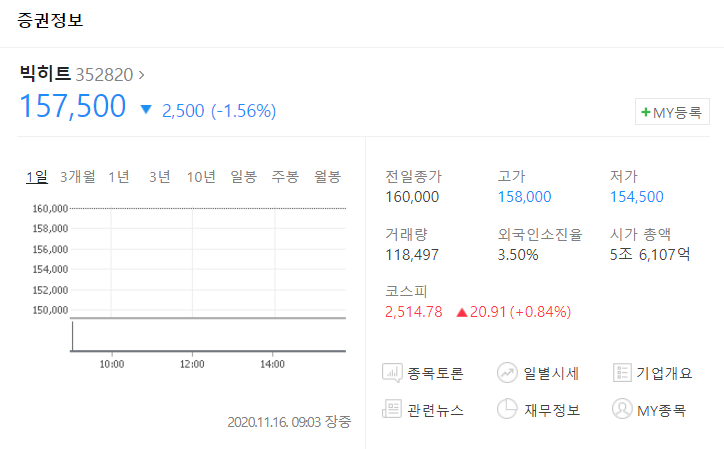Click the 코스피 label
Image resolution: width=724 pixels, height=449 pixels.
point(406,291)
